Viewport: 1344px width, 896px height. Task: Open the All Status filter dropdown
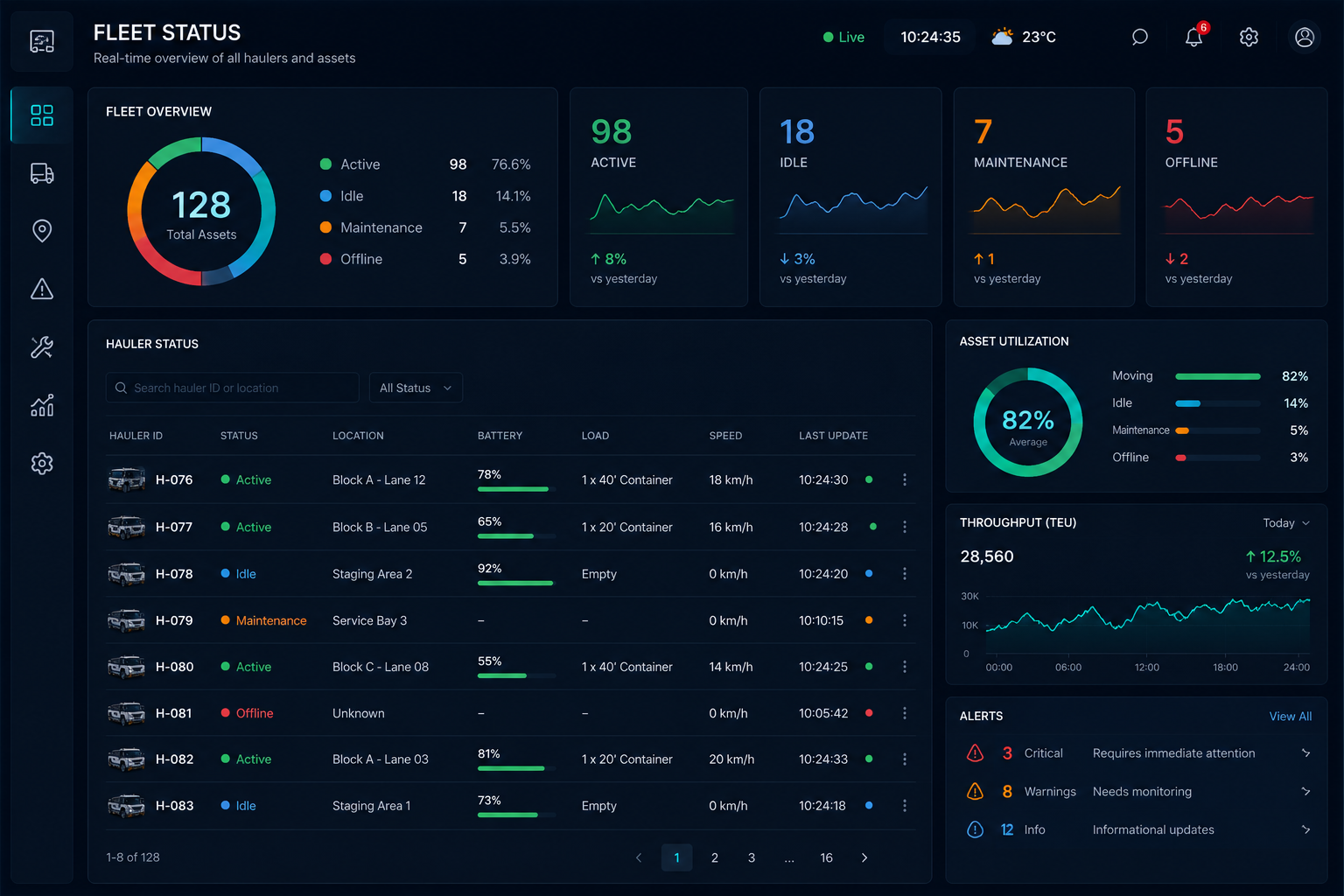click(416, 388)
